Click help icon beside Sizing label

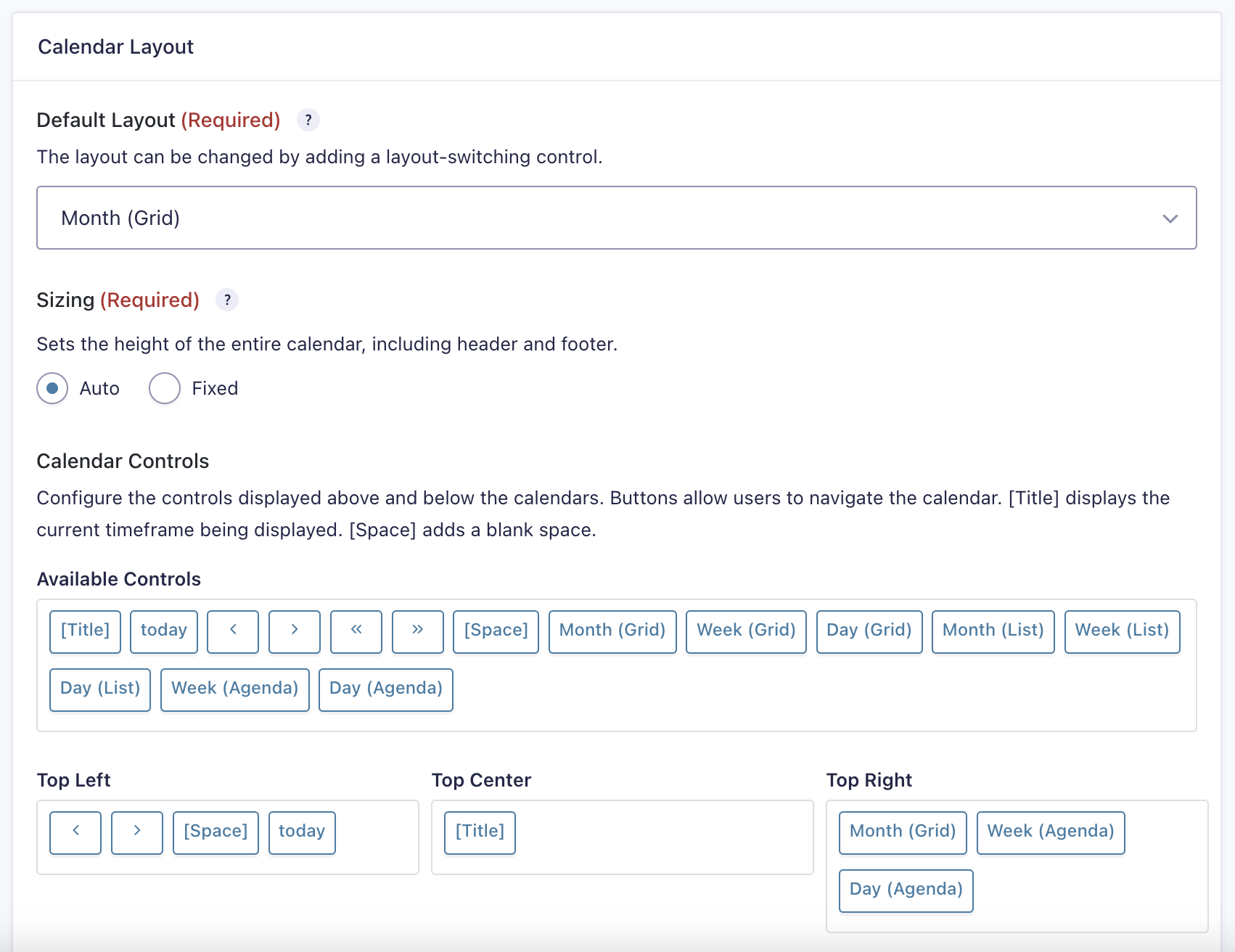[x=227, y=300]
